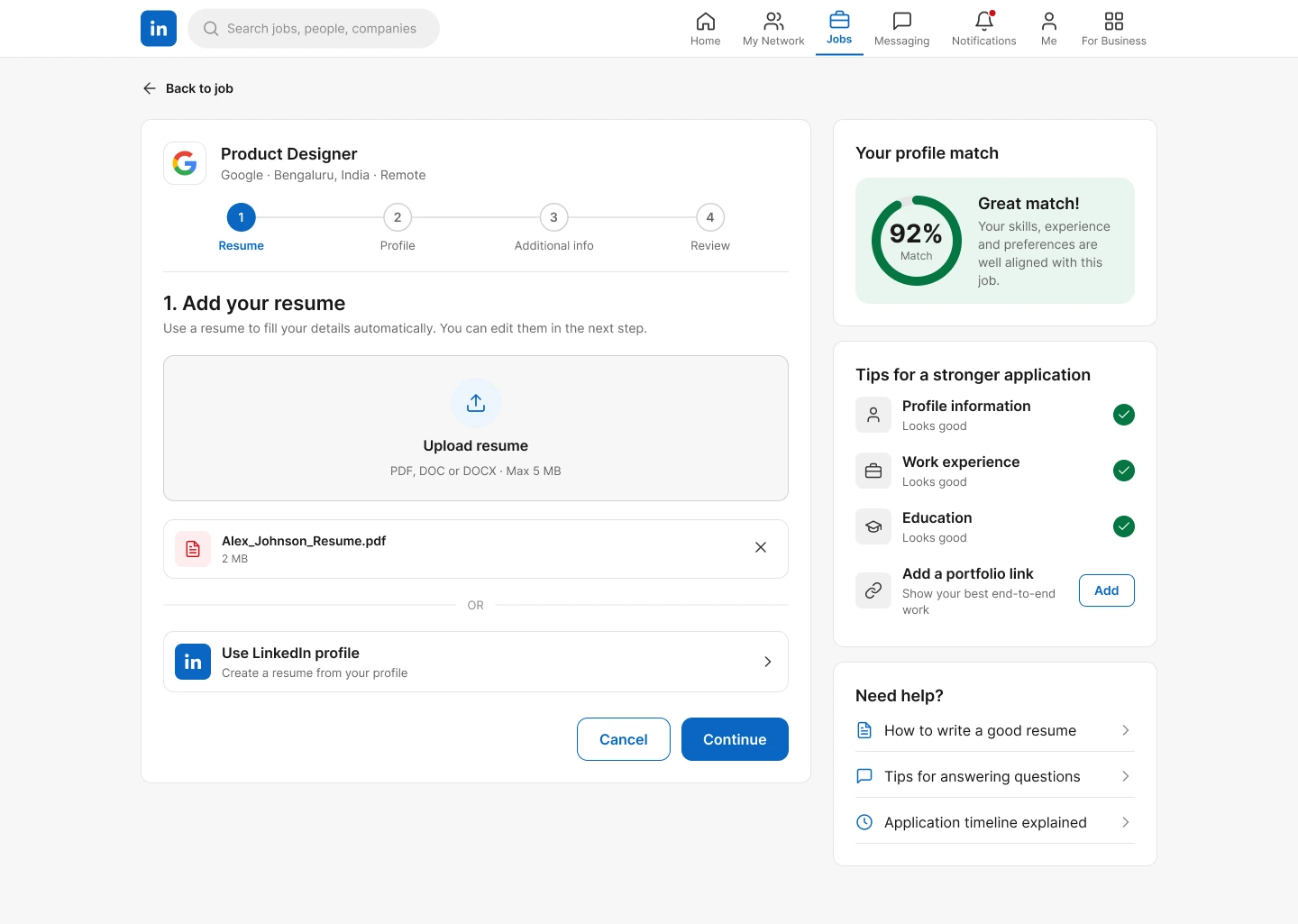Open Tips for answering questions
Screen dimensions: 1298x924
click(x=995, y=776)
